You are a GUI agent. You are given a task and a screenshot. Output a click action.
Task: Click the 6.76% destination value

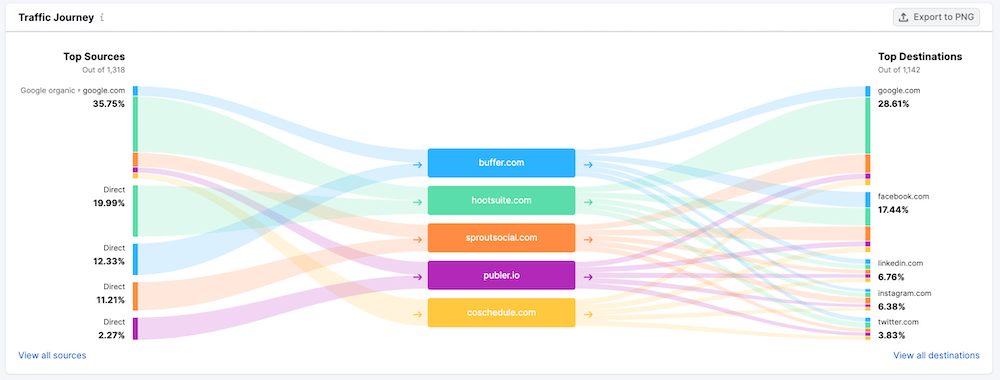[892, 277]
